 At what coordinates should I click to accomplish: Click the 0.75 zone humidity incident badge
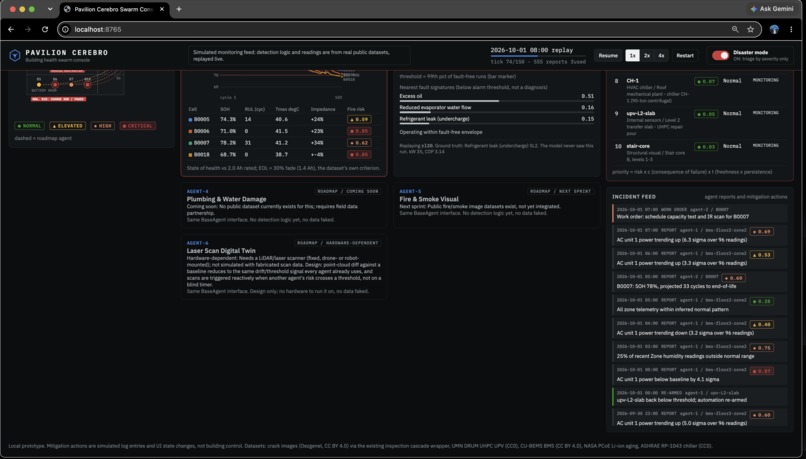pyautogui.click(x=761, y=348)
